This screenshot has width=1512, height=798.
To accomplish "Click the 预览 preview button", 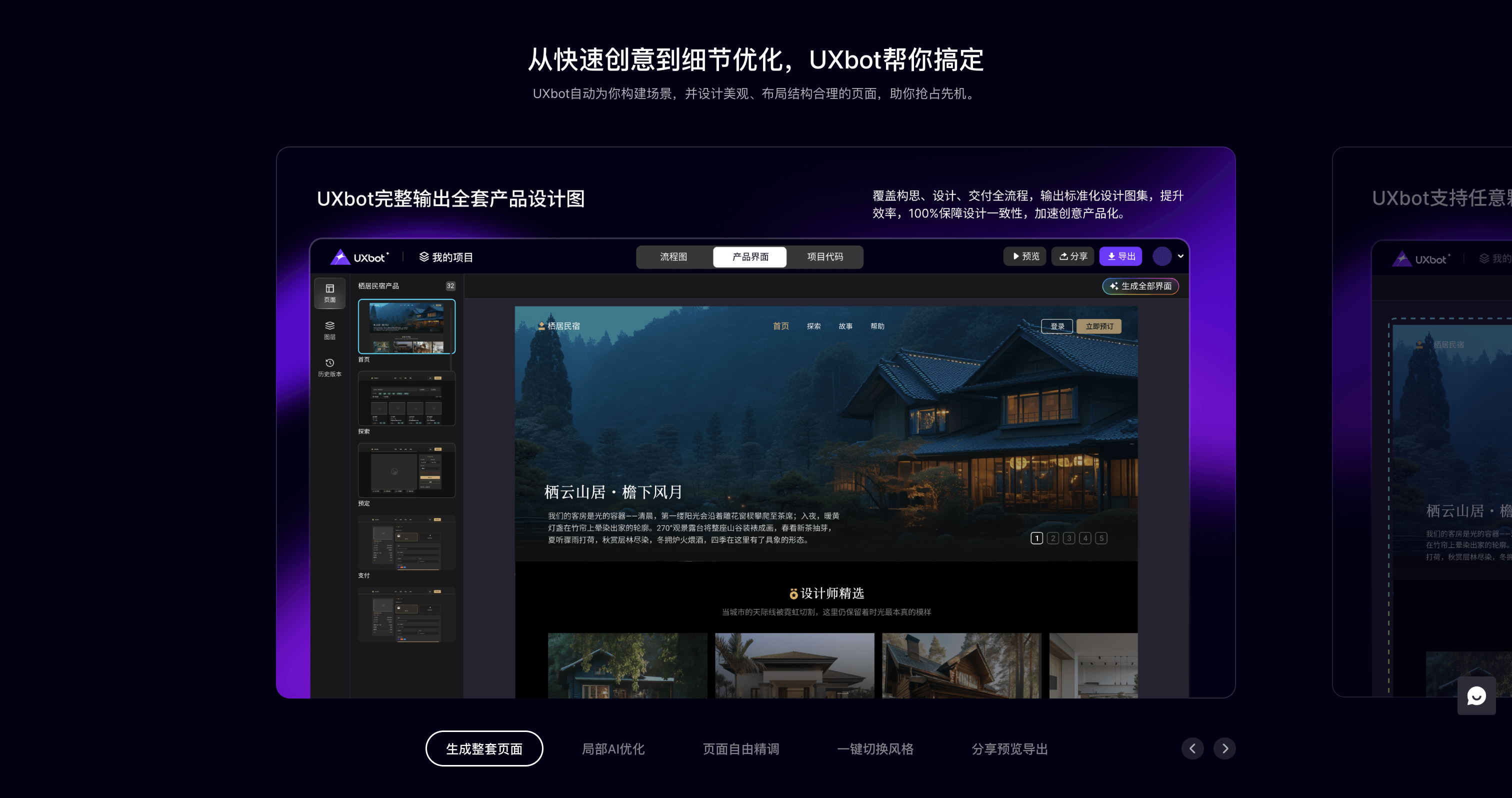I will 1025,256.
